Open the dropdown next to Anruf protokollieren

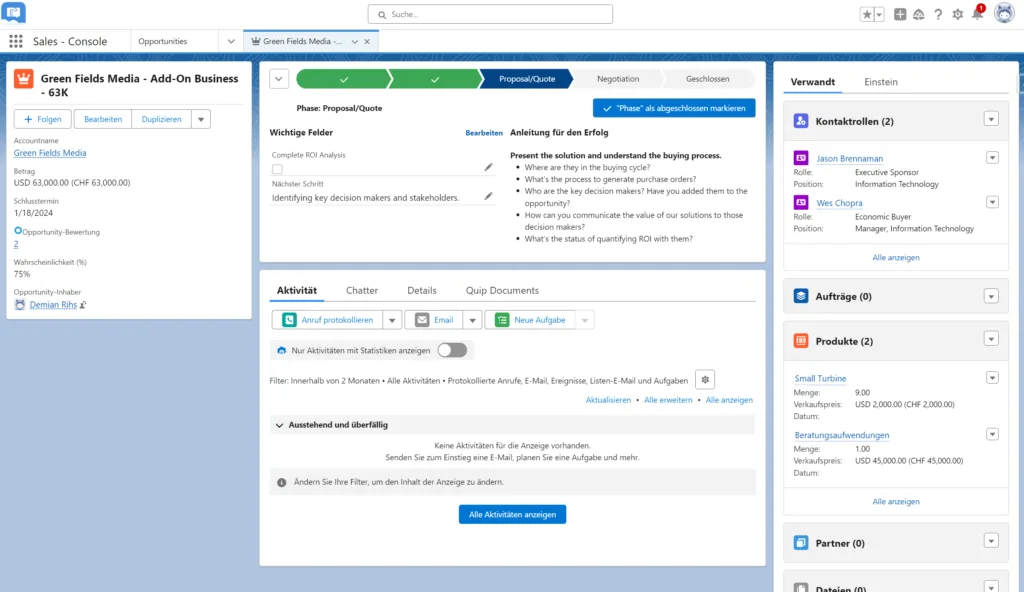tap(393, 320)
